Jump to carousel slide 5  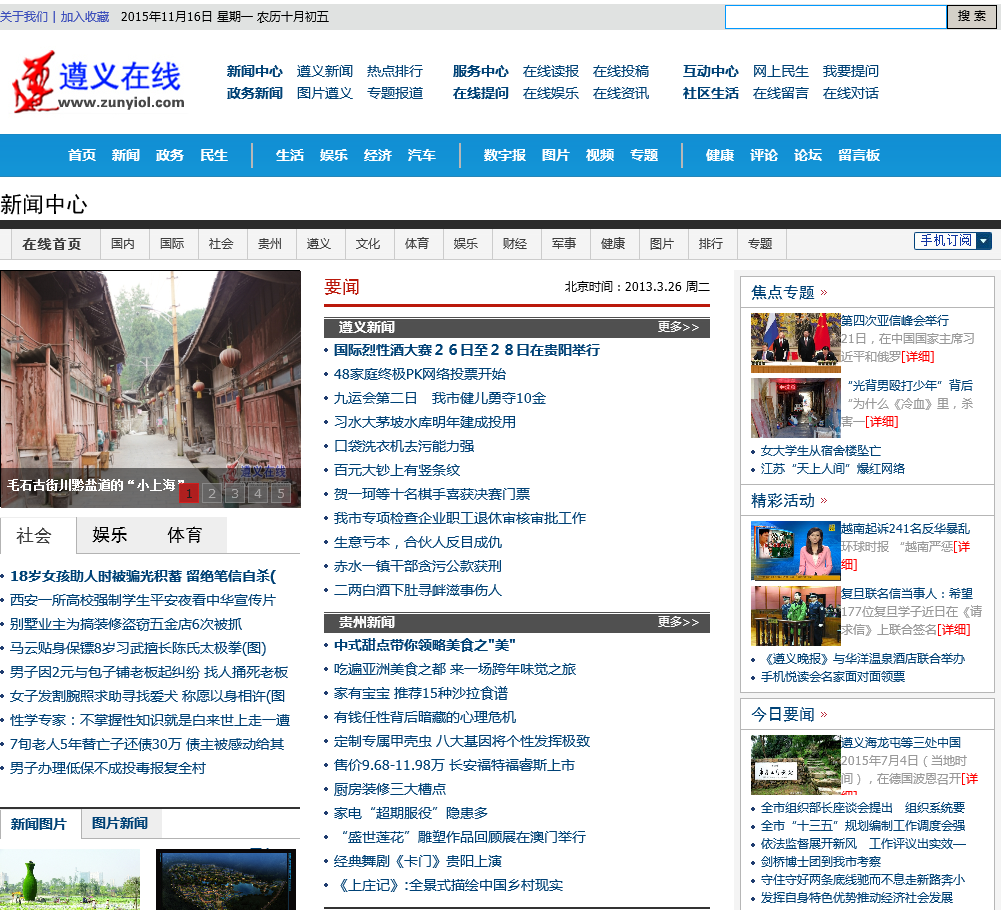[281, 493]
